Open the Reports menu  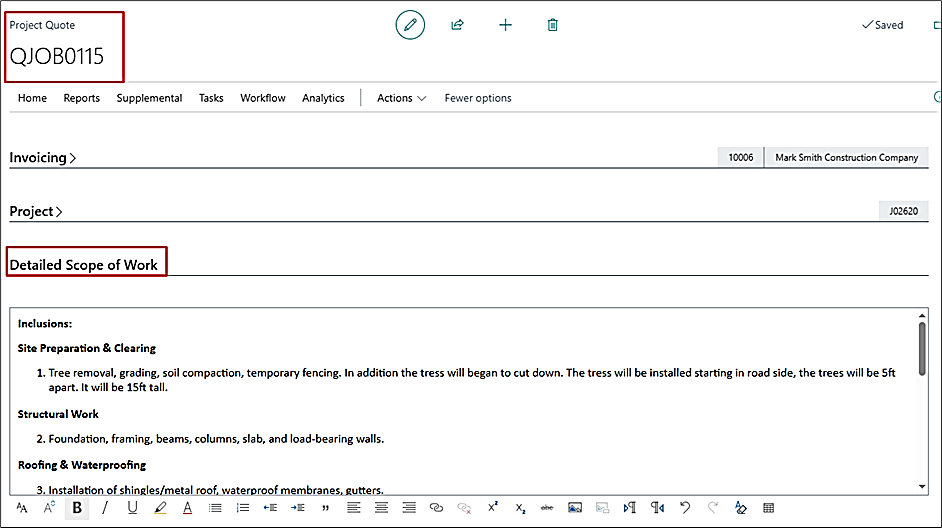tap(81, 98)
